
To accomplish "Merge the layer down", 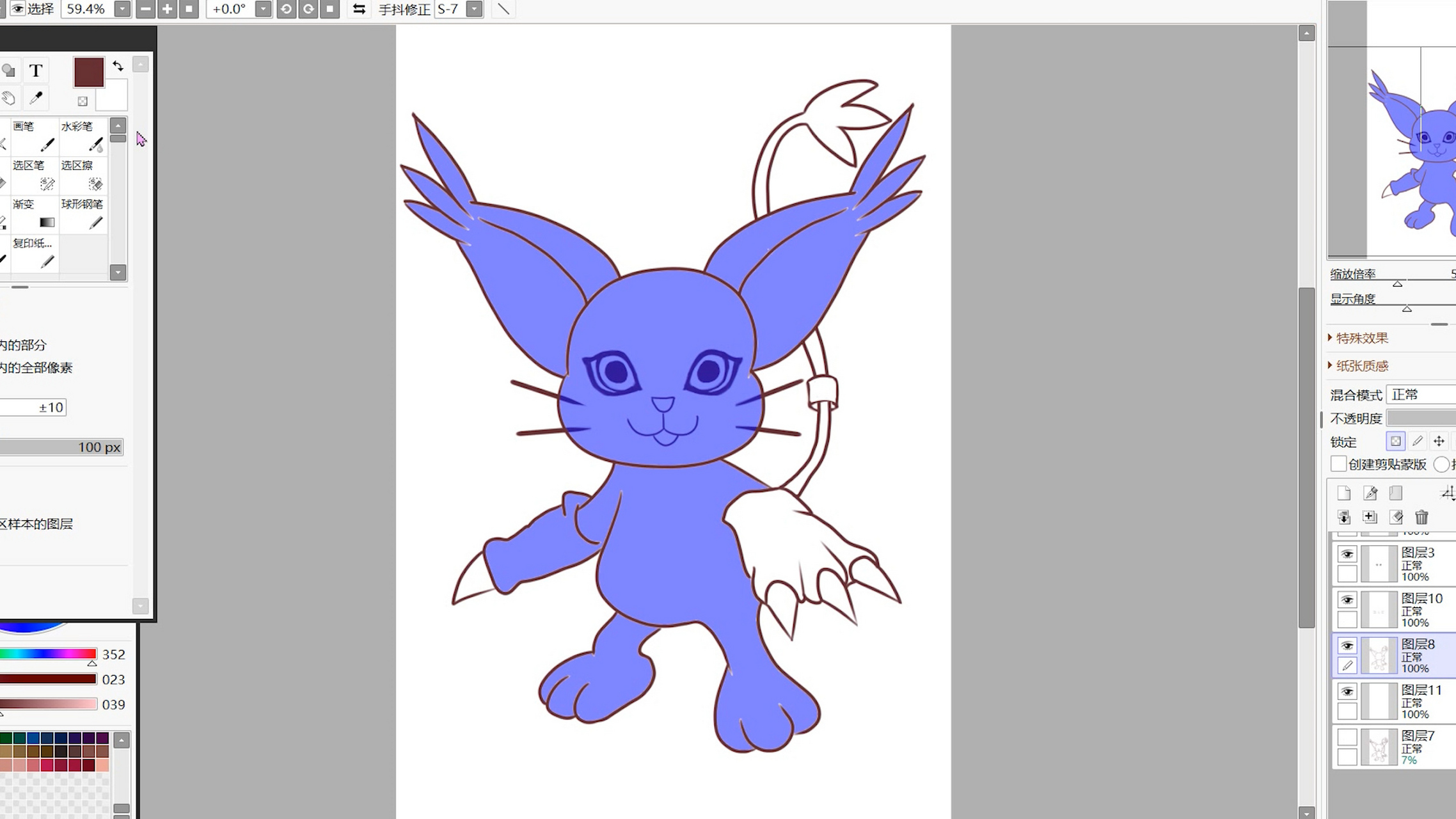I will (1344, 517).
